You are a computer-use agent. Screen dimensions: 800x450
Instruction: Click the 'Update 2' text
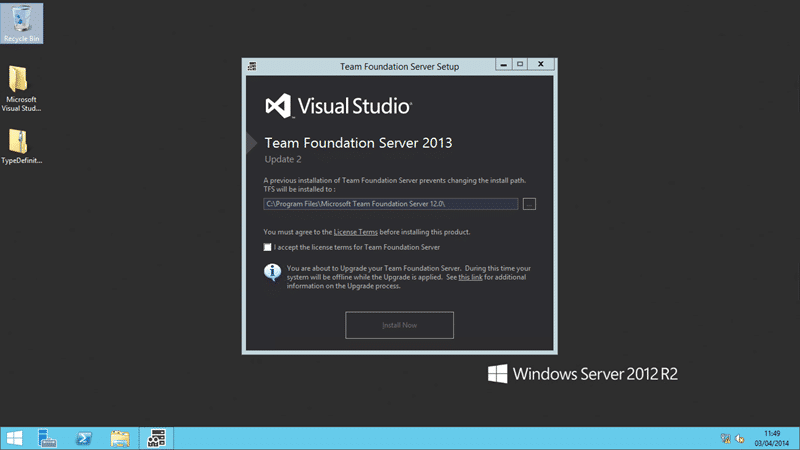(x=283, y=159)
